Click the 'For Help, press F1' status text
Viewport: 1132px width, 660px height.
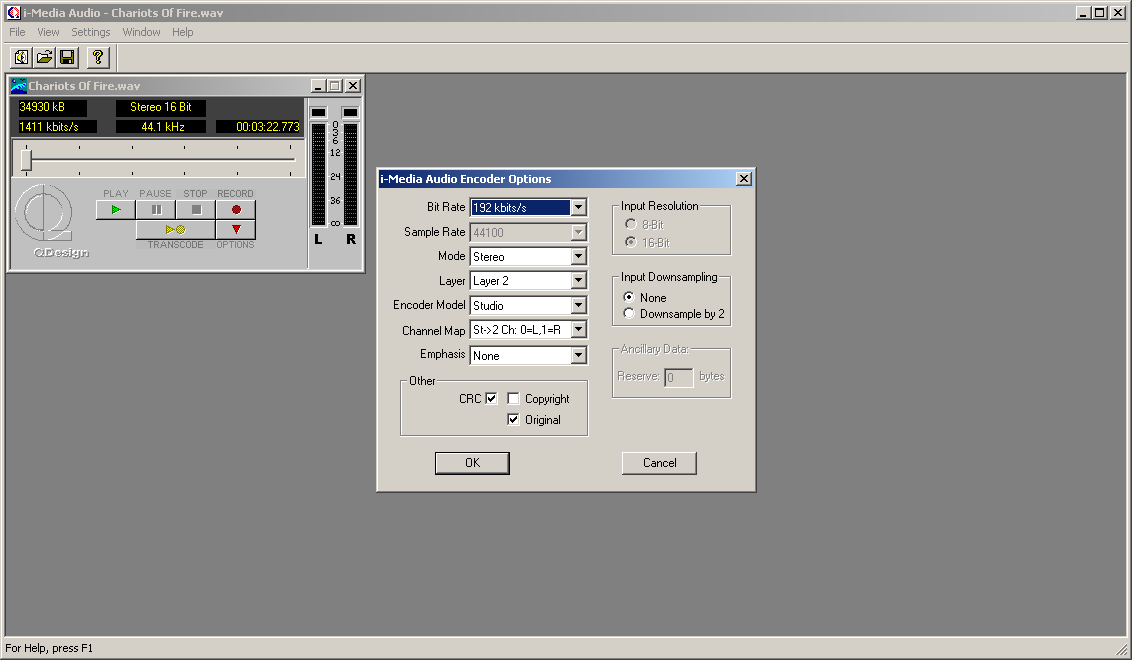49,648
